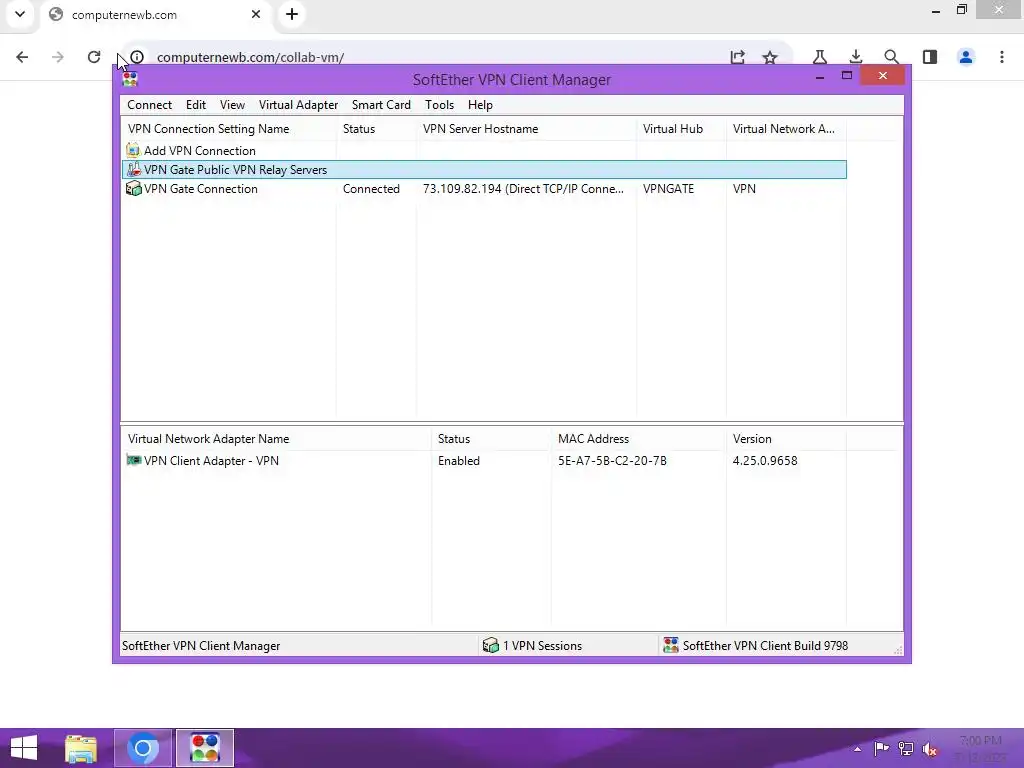Select VPN Gate Connection entry

click(200, 189)
